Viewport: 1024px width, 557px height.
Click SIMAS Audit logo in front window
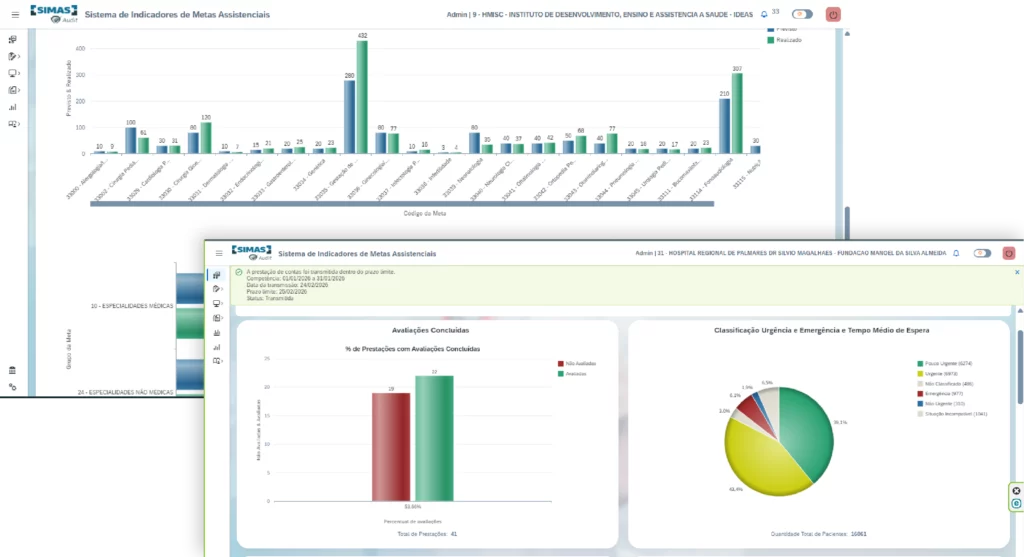pos(251,253)
